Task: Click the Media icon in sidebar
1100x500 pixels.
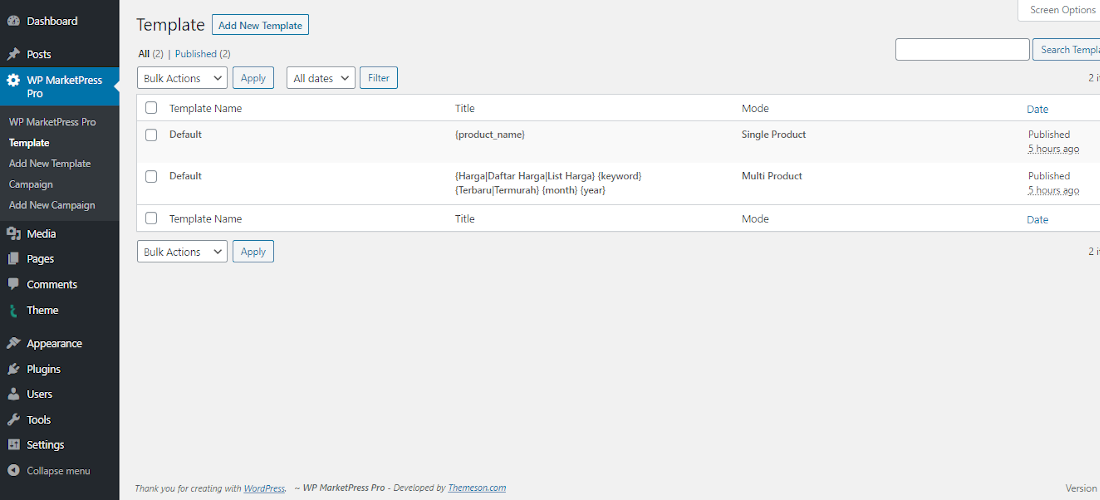Action: tap(13, 234)
